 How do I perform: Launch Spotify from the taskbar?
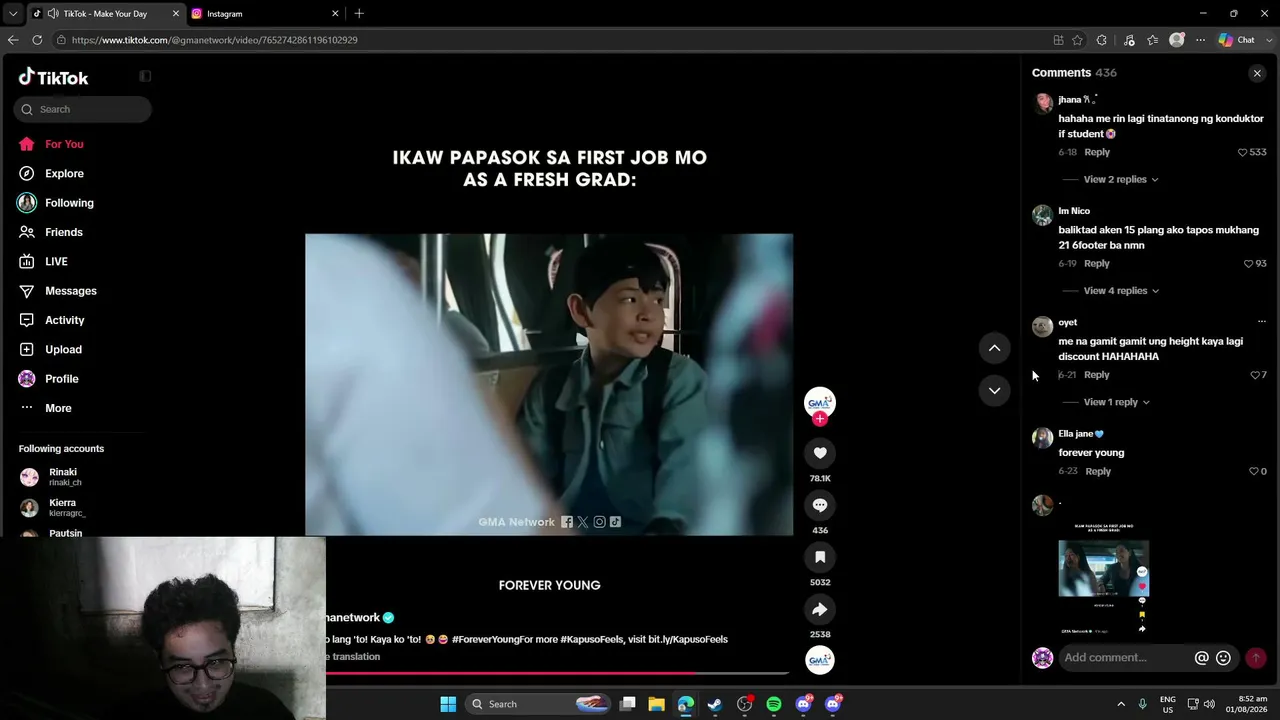[774, 704]
